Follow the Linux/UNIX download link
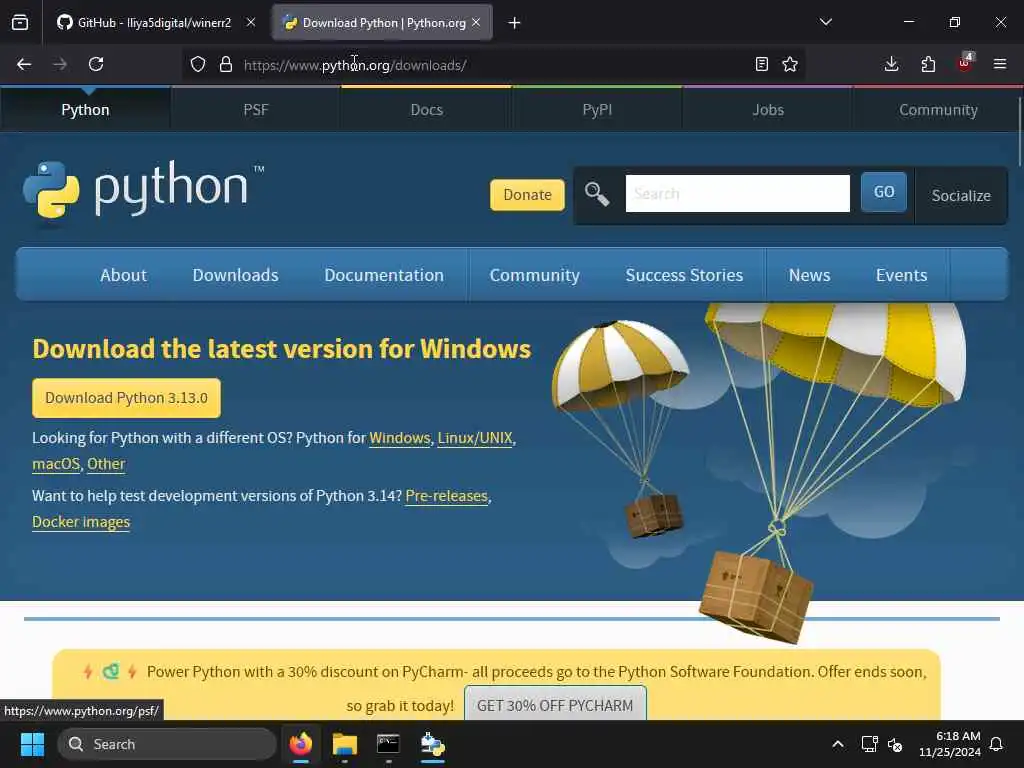 (x=475, y=438)
